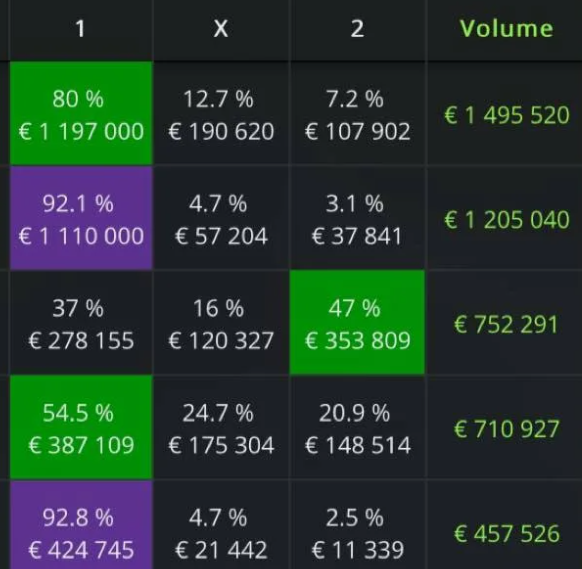
Task: Select green 54.5 % cell
Action: (81, 427)
